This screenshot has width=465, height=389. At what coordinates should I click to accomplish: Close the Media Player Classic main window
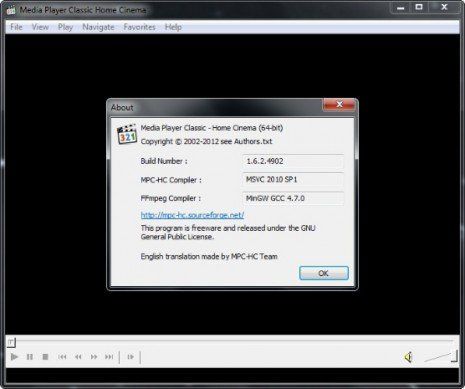point(444,7)
